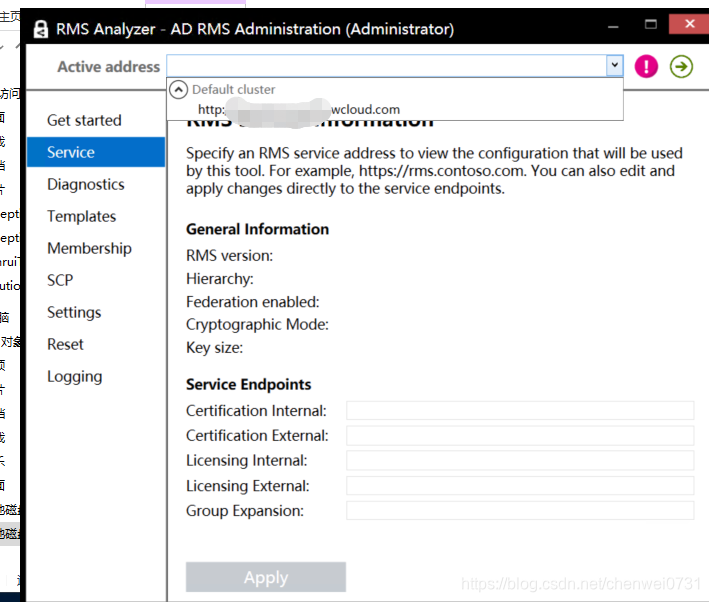
Task: Click the Licensing External field
Action: (520, 486)
